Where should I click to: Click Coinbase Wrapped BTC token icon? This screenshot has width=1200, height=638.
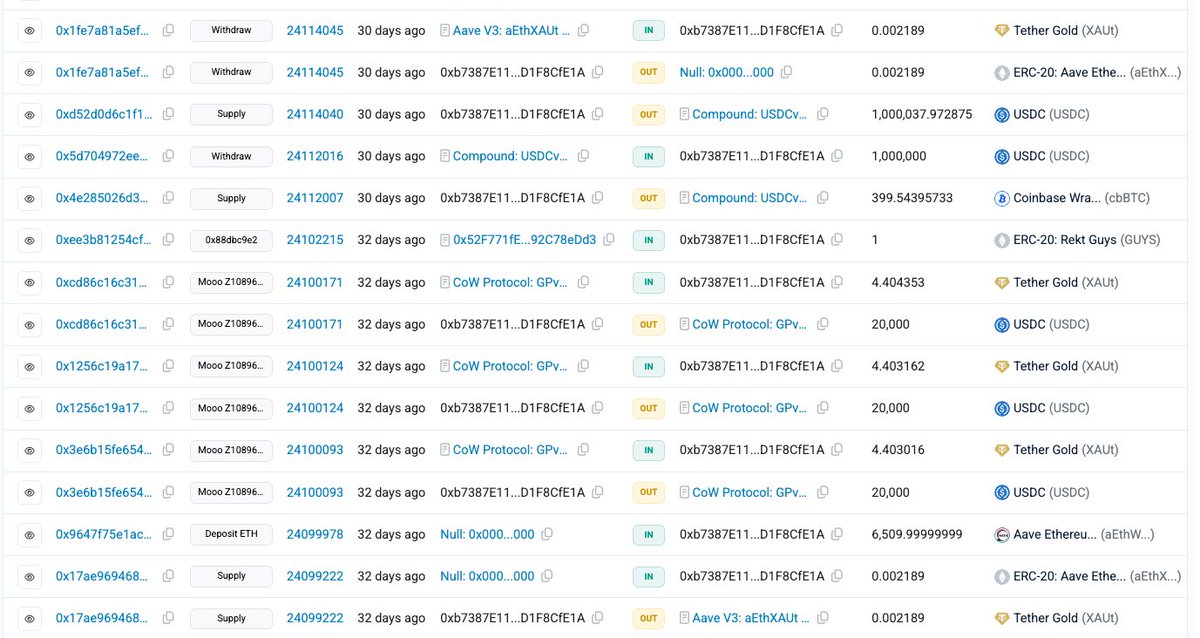[x=1002, y=199]
